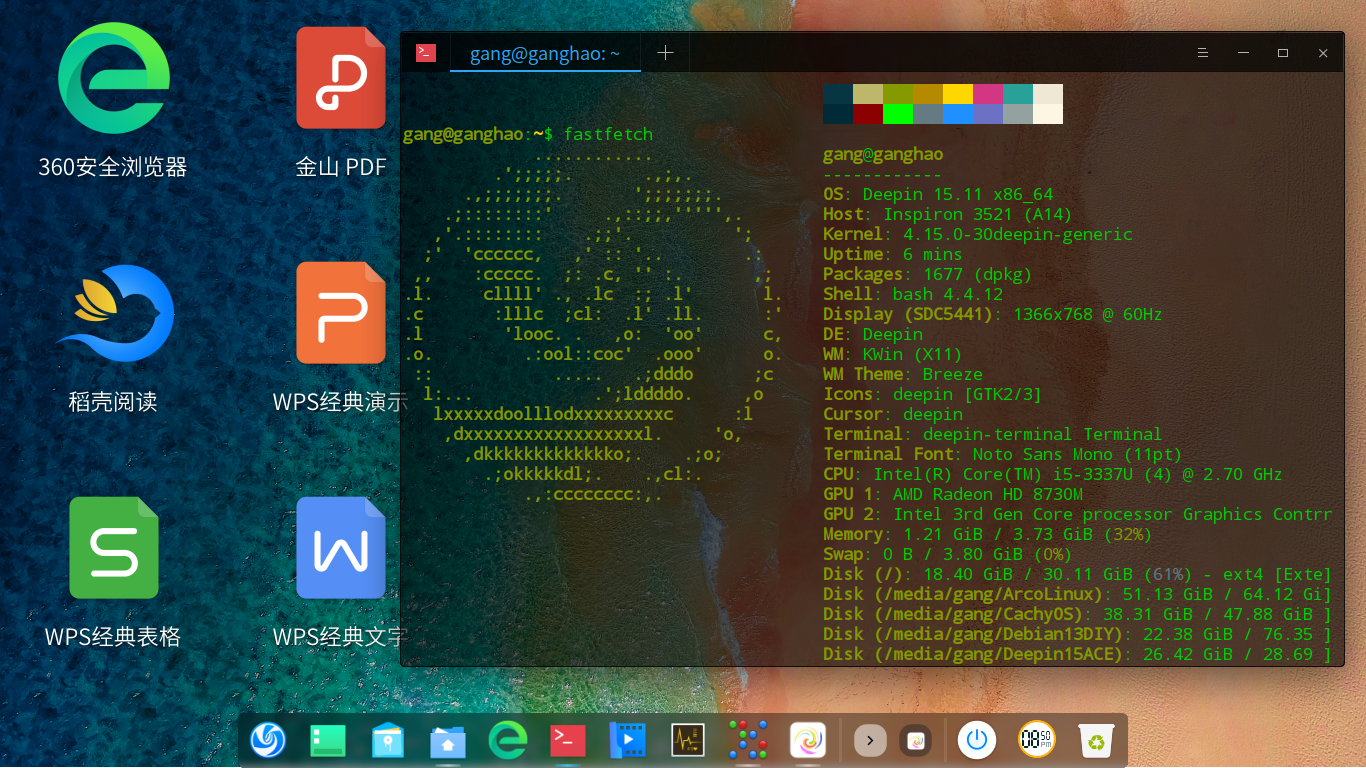Open the deepin movie player from the dock
Screen dimensions: 1366x768
click(x=627, y=740)
